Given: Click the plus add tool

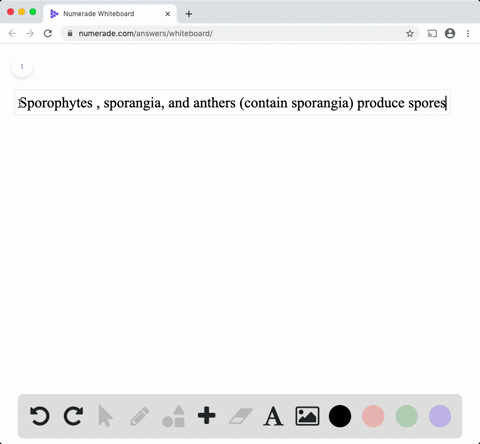Looking at the screenshot, I should point(207,415).
